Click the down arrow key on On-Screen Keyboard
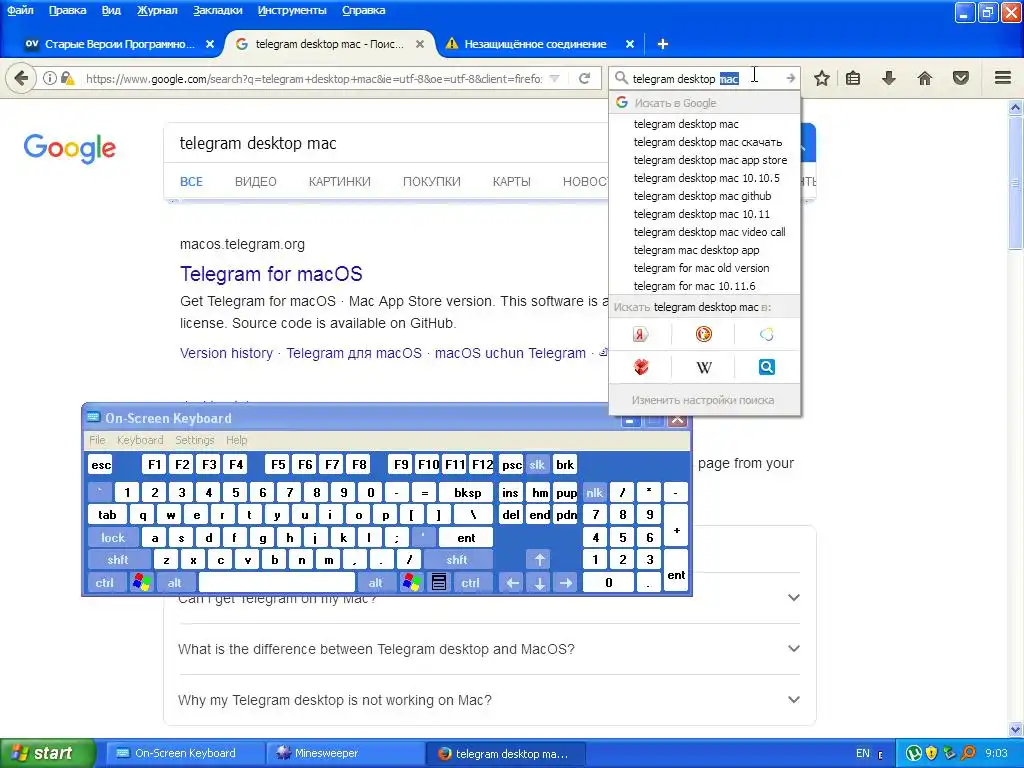The image size is (1024, 768). pos(539,582)
